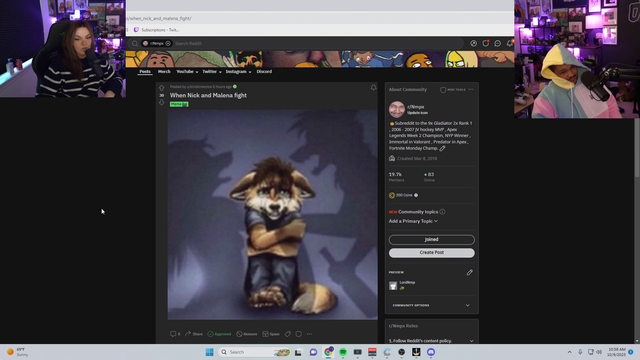Open the 'Subscriptions - Twitch' bookmark
Image resolution: width=640 pixels, height=360 pixels.
coord(157,30)
